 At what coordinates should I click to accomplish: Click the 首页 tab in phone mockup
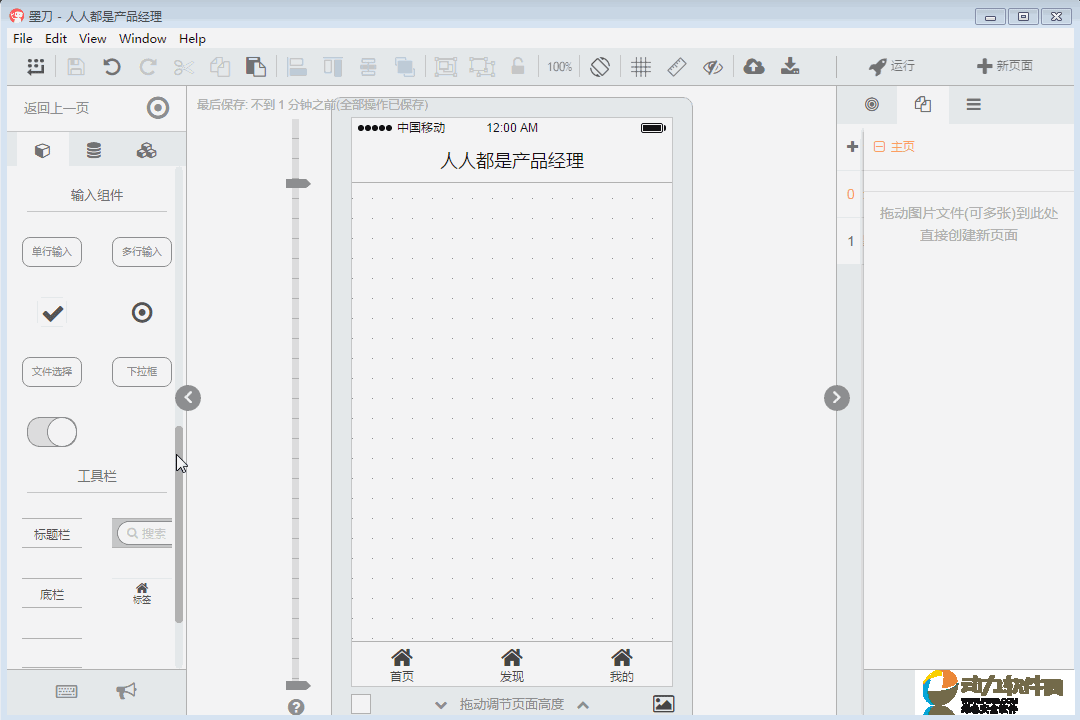pos(402,666)
